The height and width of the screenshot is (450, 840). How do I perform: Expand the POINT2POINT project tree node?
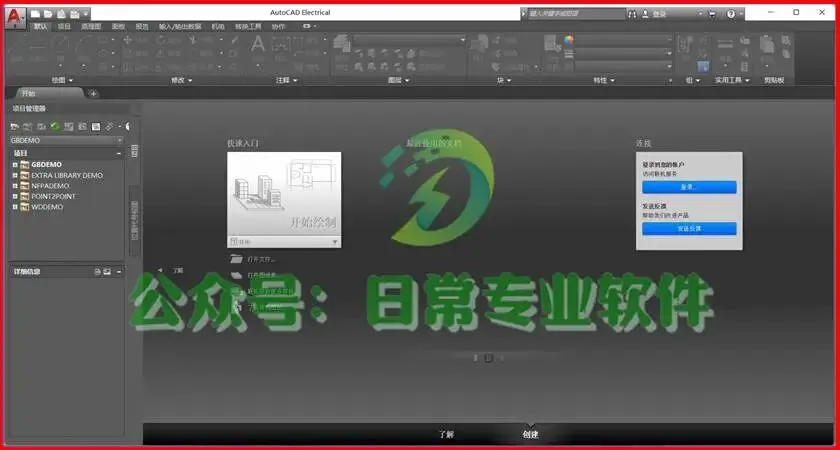click(x=15, y=197)
